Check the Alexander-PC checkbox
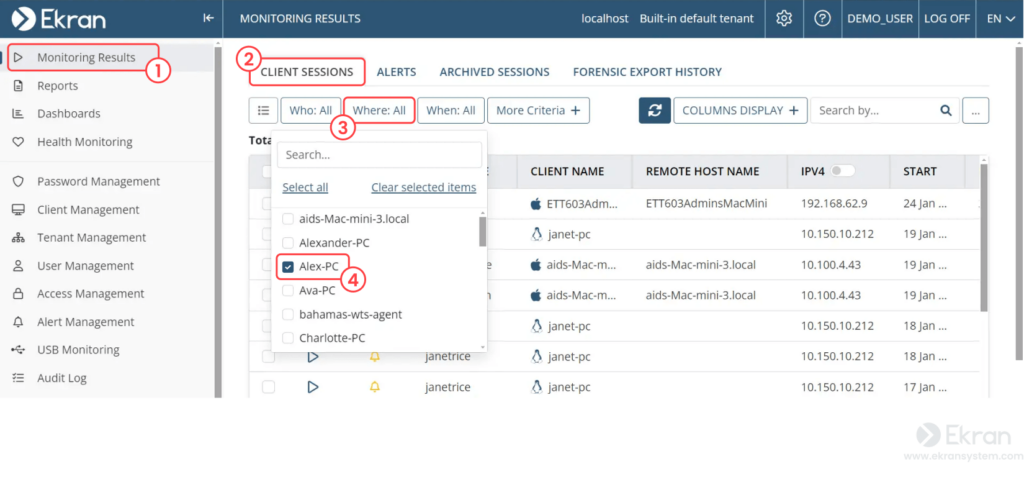 point(287,243)
